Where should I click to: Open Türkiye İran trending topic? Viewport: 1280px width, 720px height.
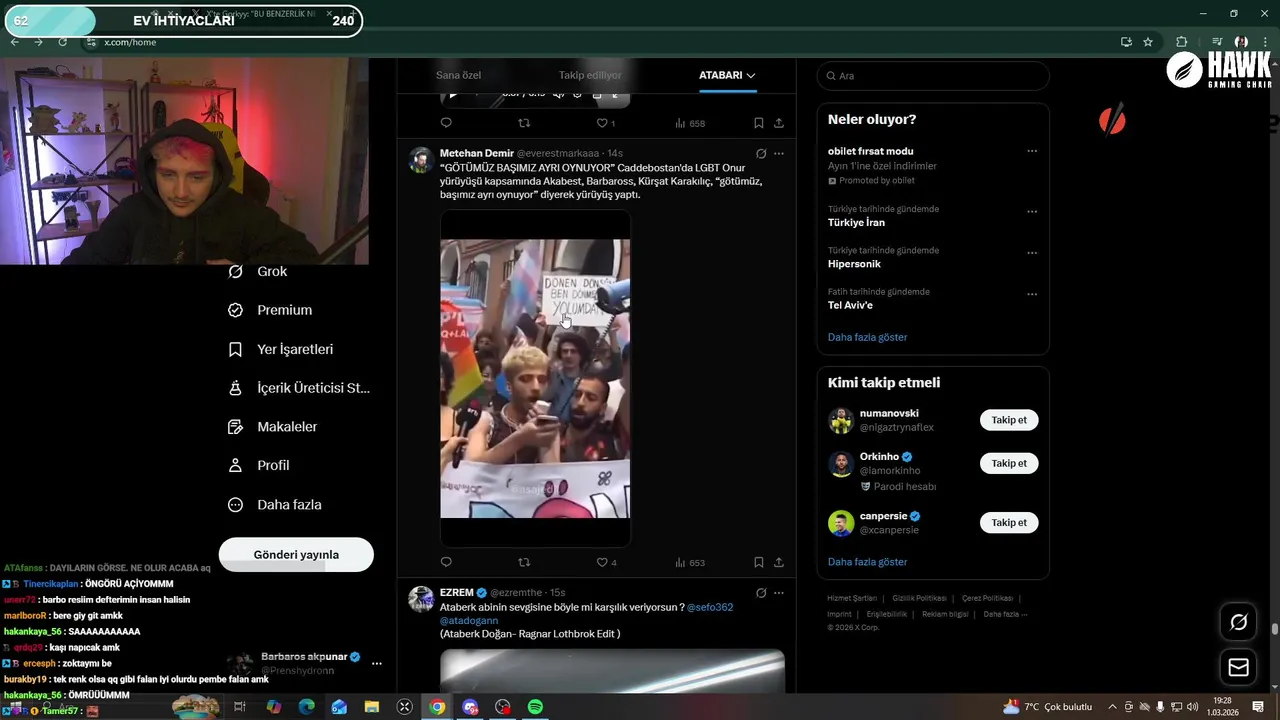tap(856, 223)
